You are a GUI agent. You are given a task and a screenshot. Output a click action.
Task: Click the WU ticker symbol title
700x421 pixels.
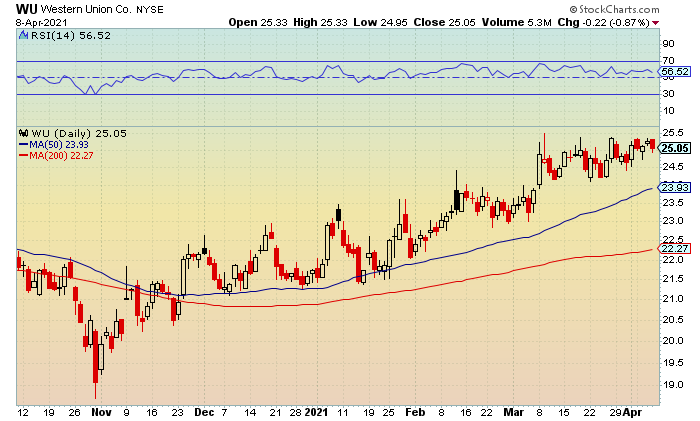click(x=27, y=9)
